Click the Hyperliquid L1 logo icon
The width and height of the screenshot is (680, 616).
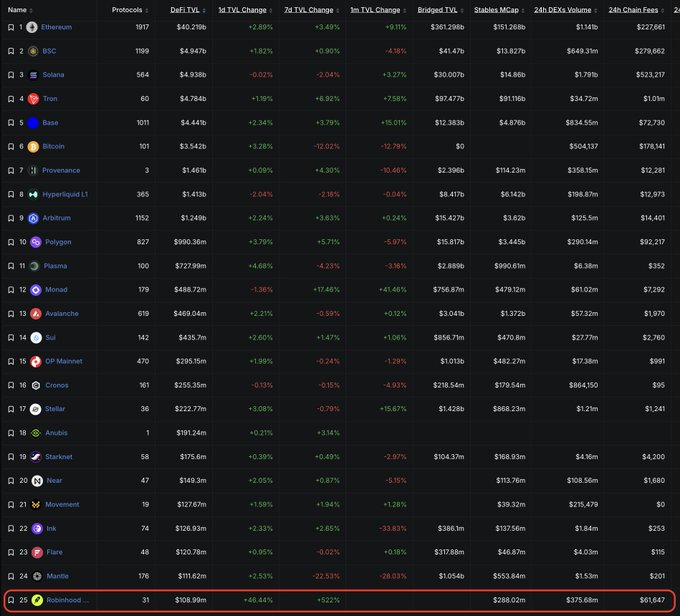pos(33,194)
